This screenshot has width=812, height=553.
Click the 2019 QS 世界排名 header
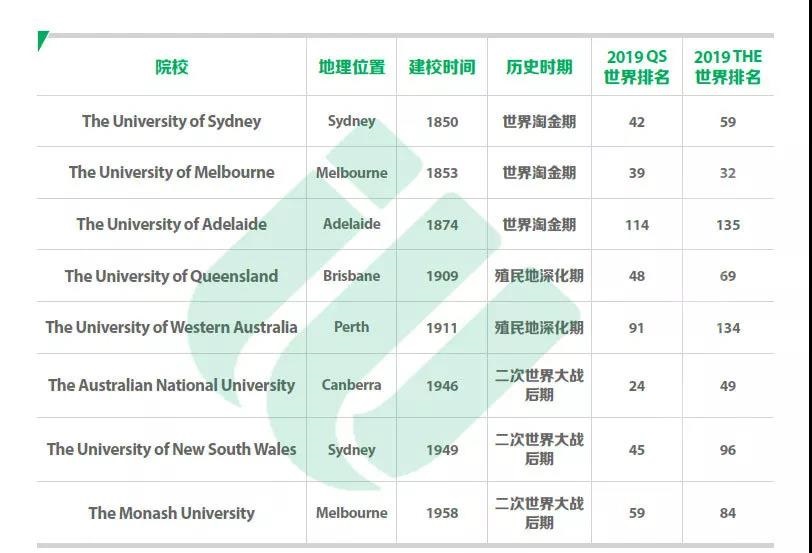[x=636, y=67]
